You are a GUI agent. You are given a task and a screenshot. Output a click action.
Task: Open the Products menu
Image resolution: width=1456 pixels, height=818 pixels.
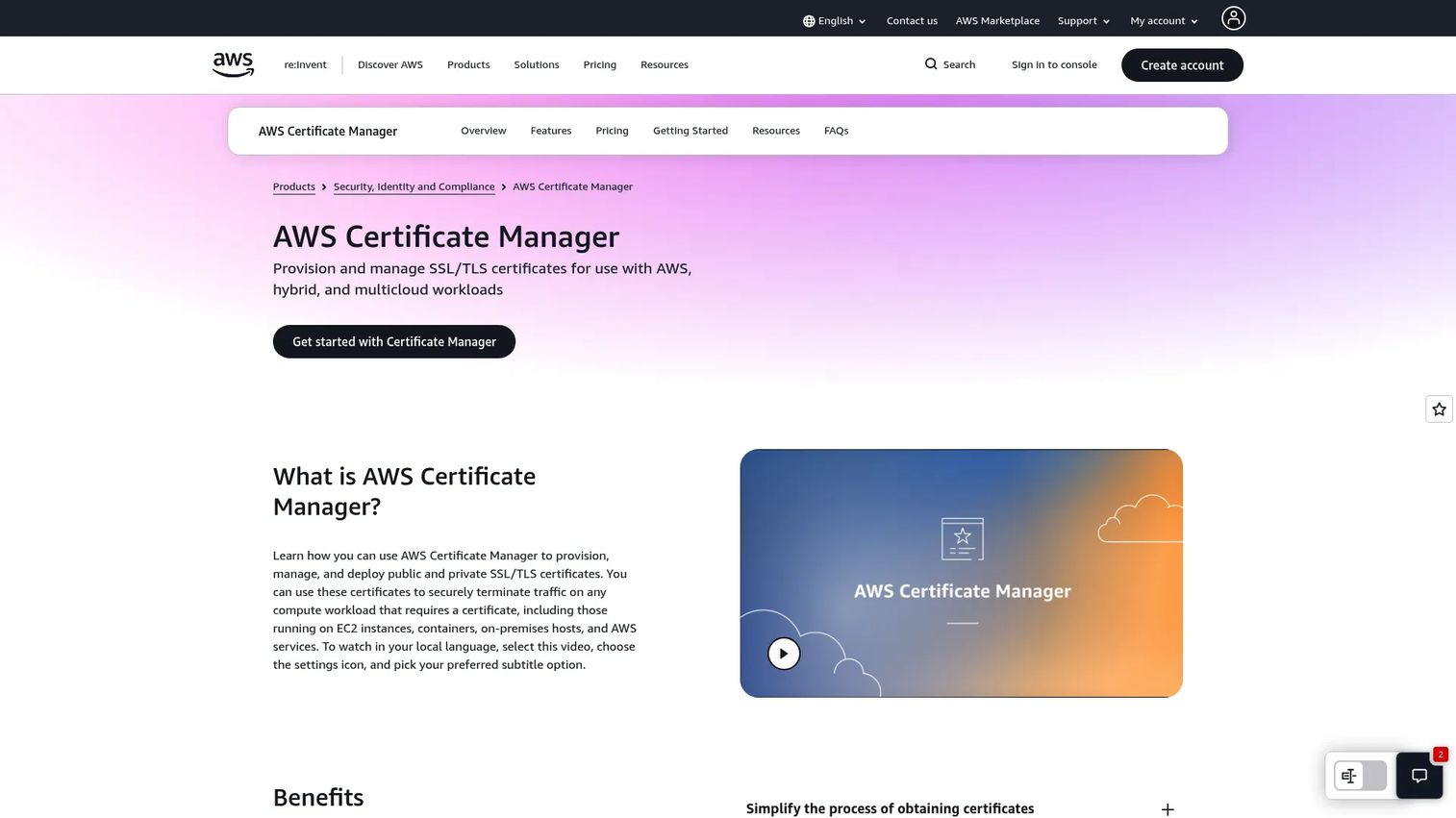point(468,65)
